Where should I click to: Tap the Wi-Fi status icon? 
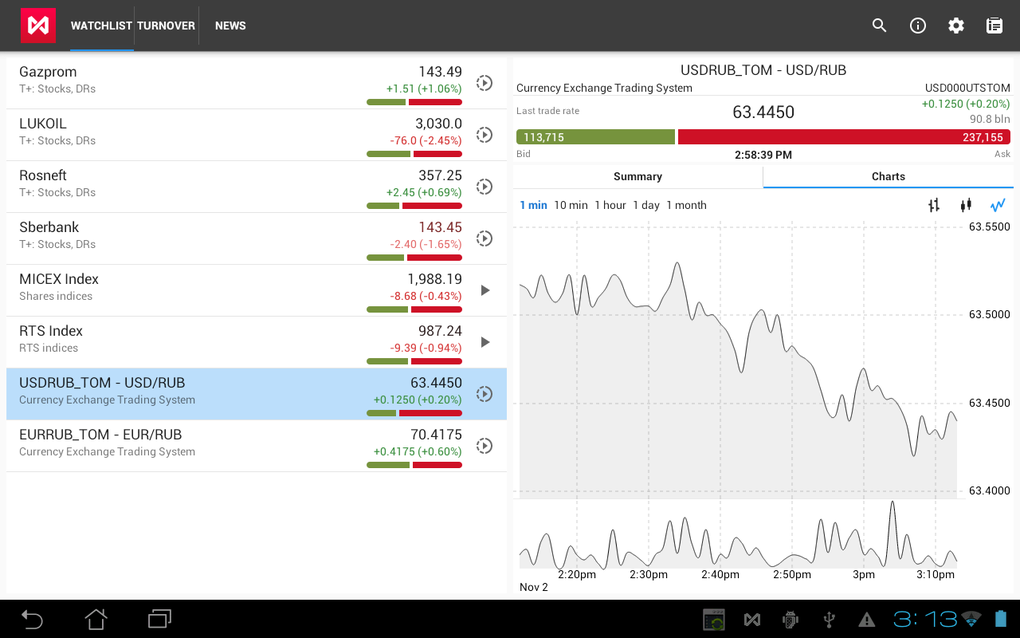pos(972,619)
